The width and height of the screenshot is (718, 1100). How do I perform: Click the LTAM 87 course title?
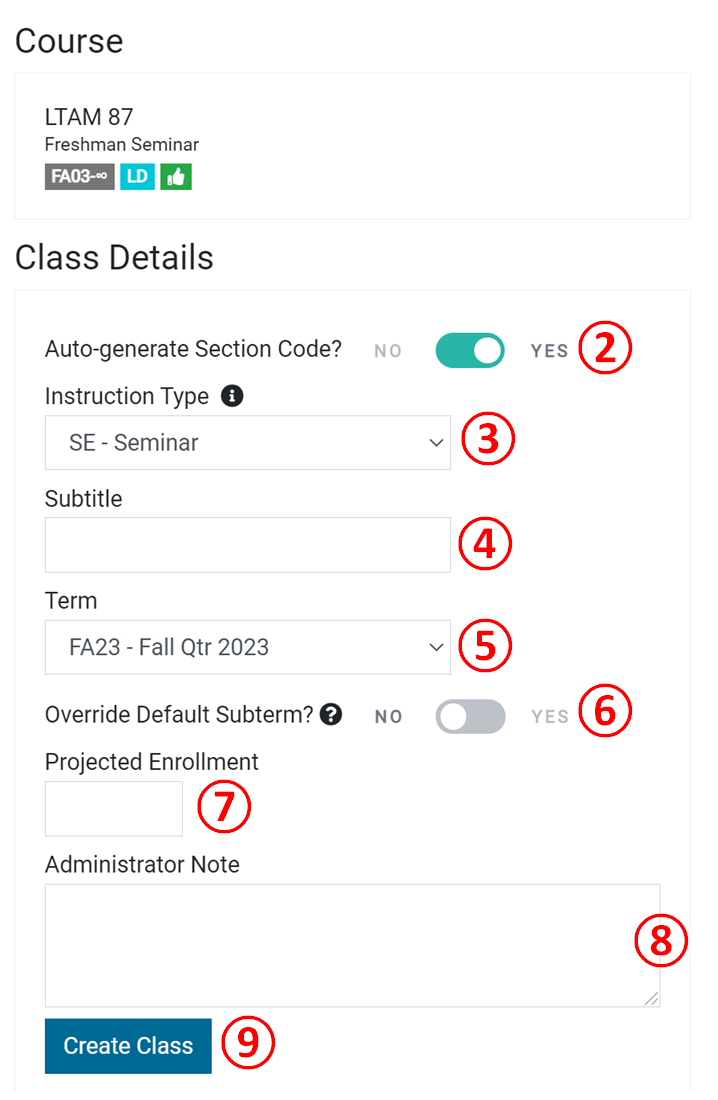pos(88,116)
